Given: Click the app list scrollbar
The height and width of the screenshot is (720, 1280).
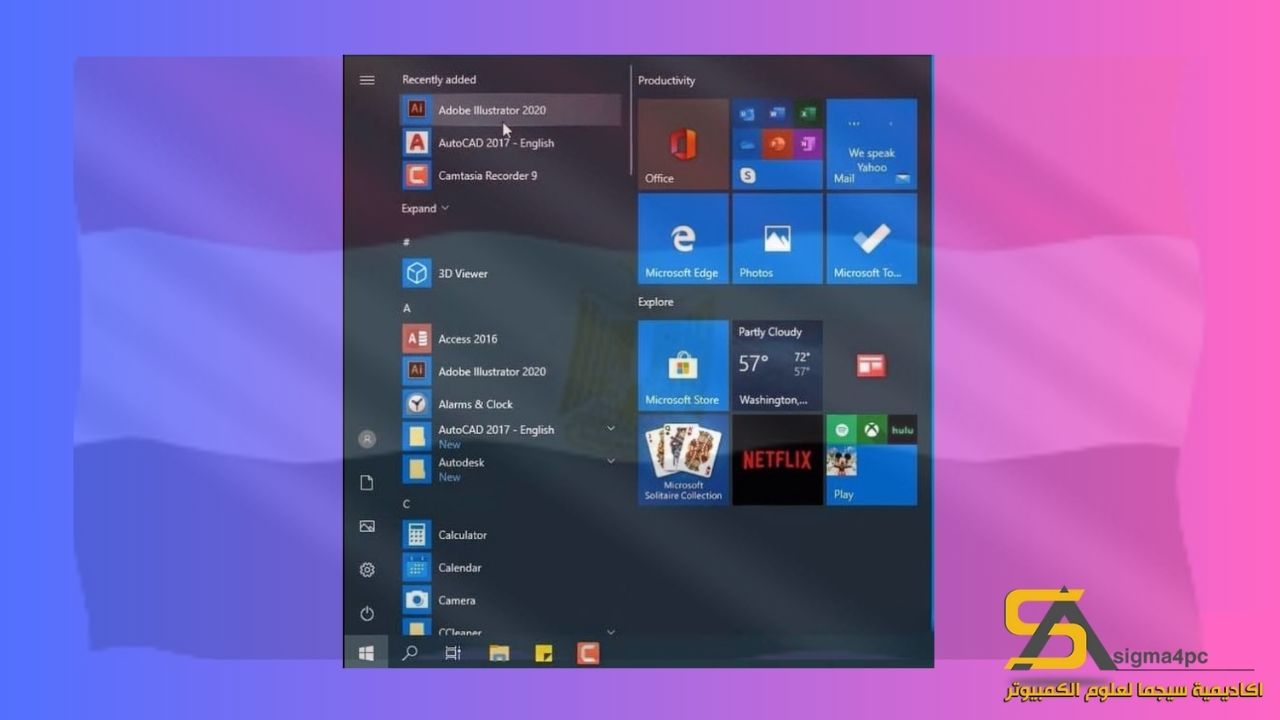Looking at the screenshot, I should (x=631, y=120).
